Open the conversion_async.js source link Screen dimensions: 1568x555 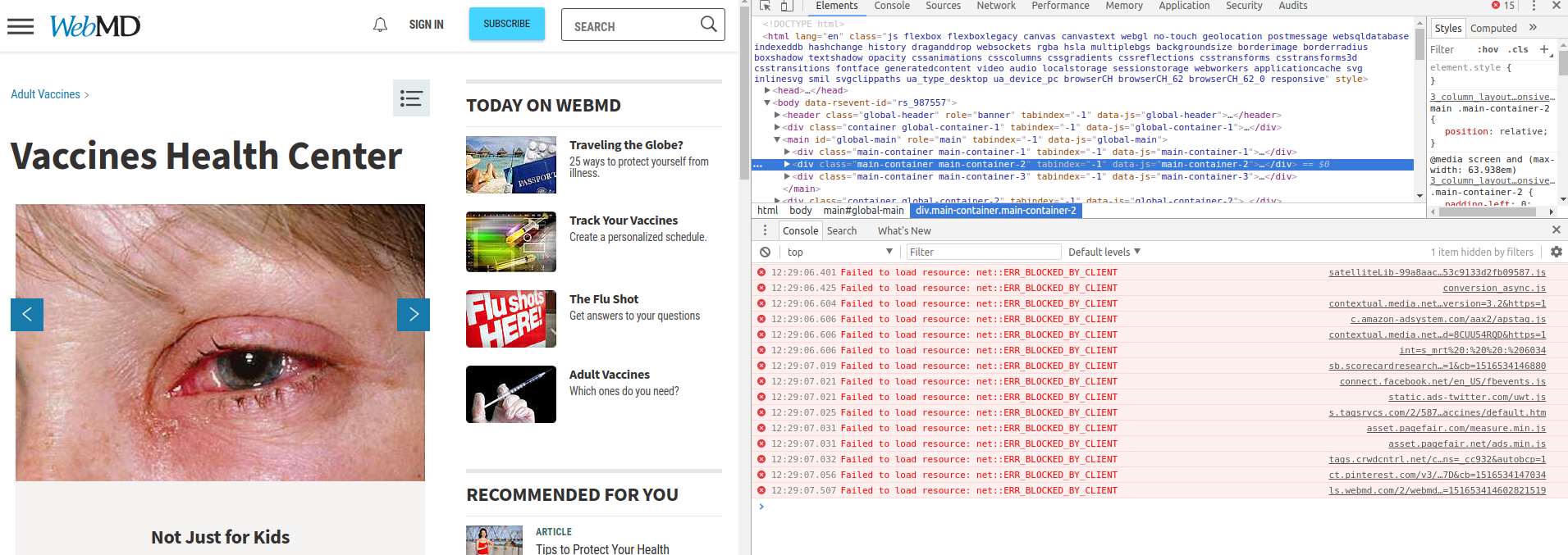tap(1494, 288)
